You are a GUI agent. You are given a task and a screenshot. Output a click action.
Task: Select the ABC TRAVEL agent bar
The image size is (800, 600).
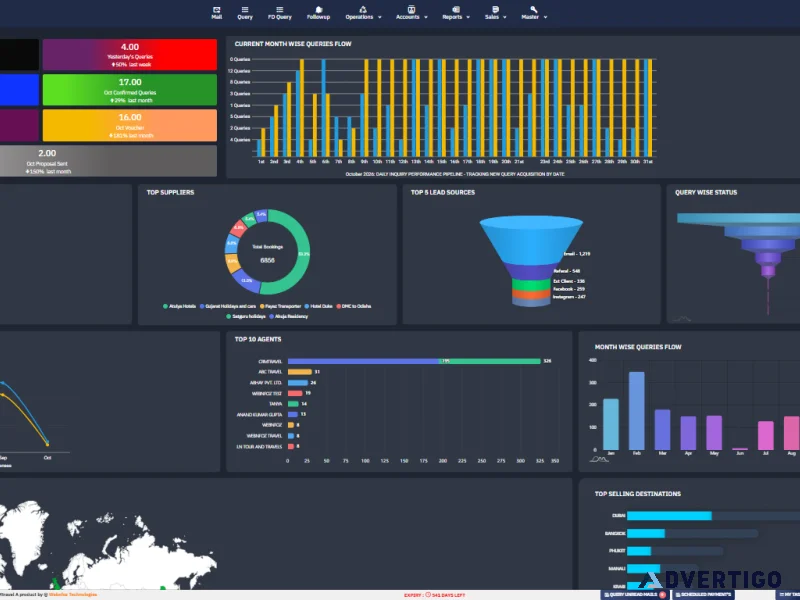(x=299, y=372)
